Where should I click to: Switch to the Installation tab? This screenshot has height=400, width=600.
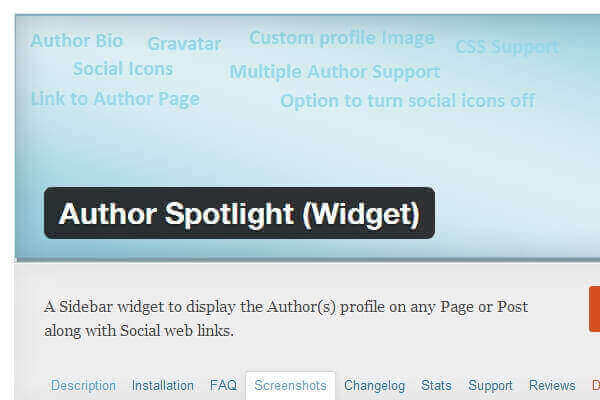163,385
